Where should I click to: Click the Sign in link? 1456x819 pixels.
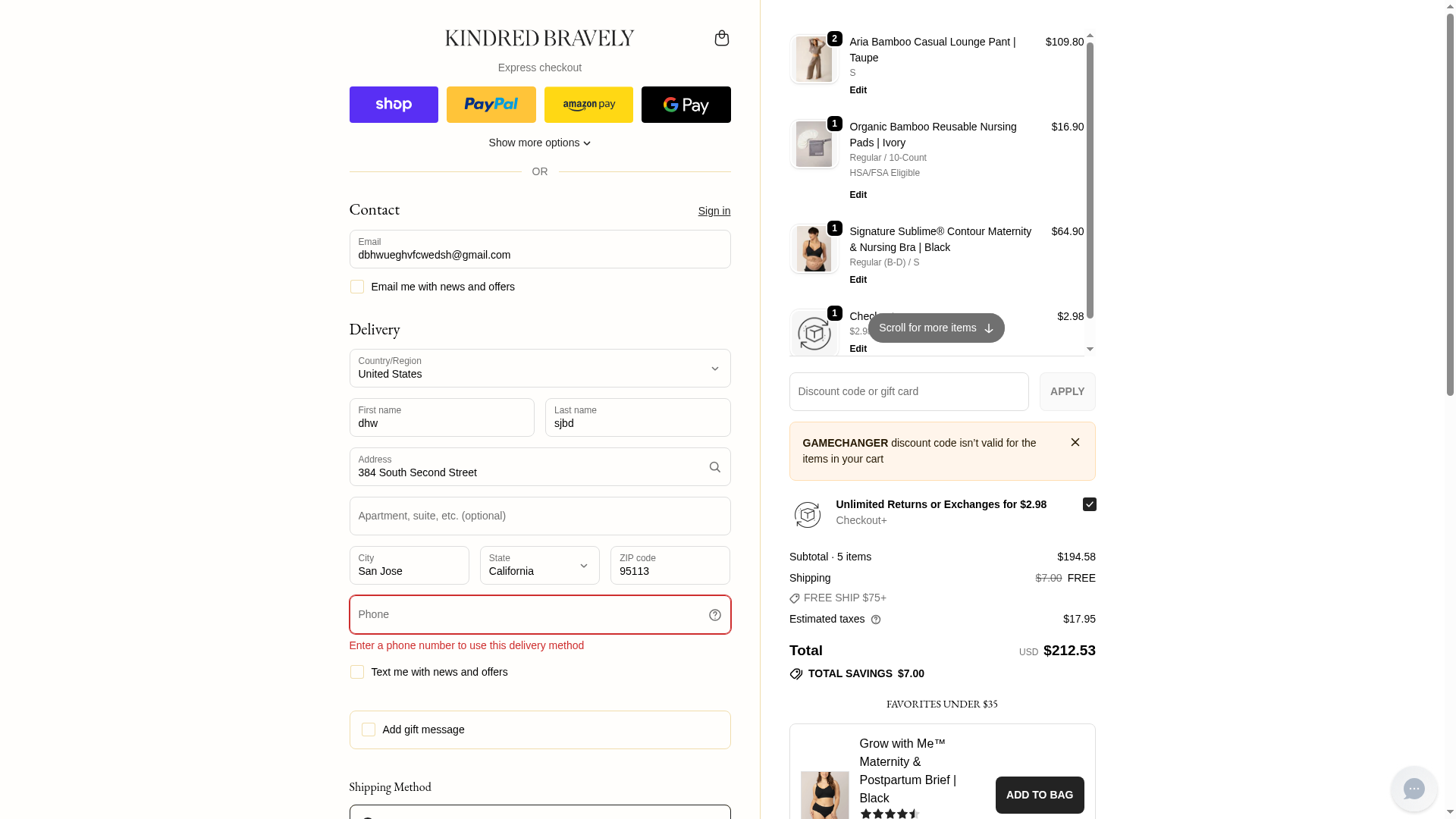point(714,211)
